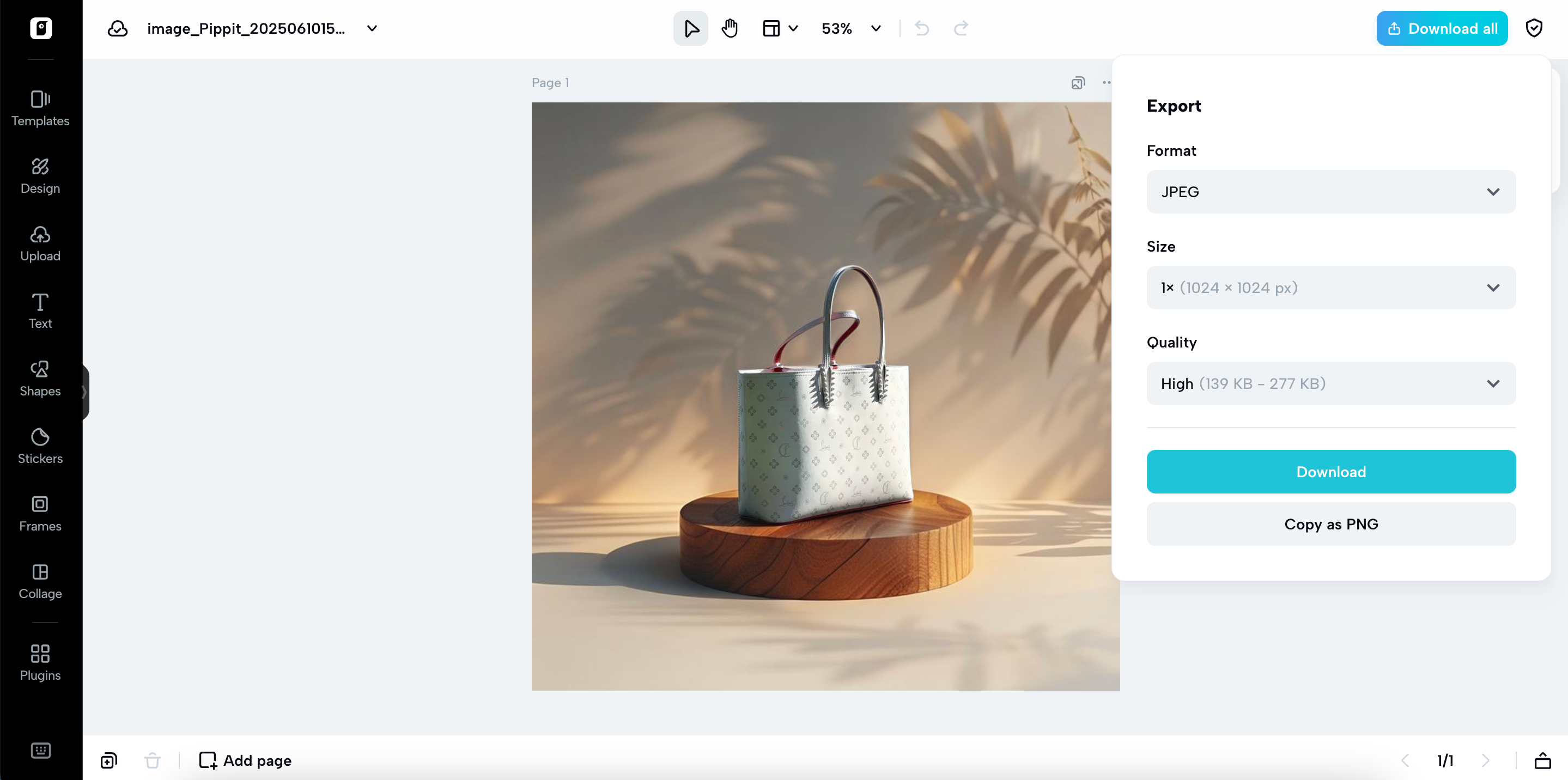Expand the image_Pippit file name dropdown
This screenshot has width=1568, height=780.
372,28
